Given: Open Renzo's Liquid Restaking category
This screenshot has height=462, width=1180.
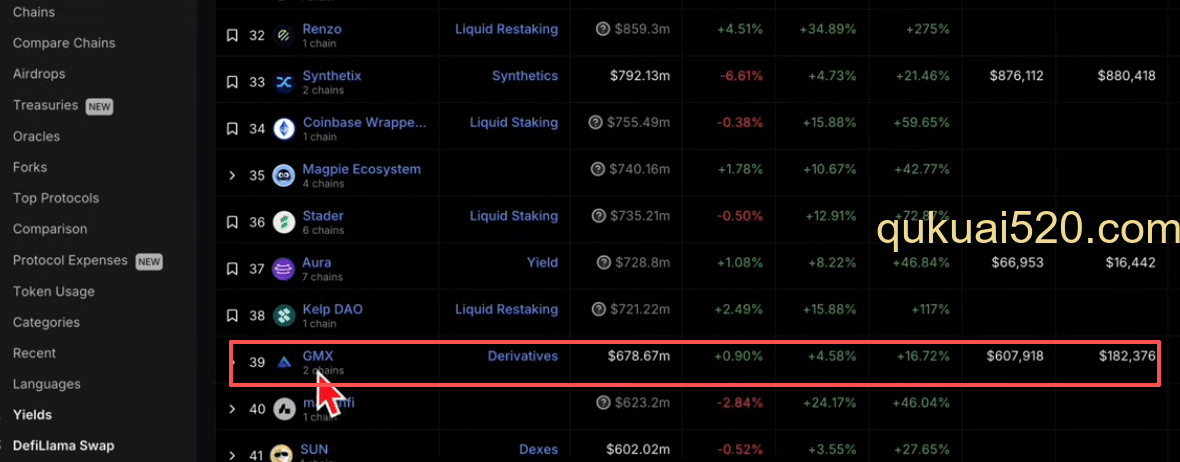Looking at the screenshot, I should 506,29.
